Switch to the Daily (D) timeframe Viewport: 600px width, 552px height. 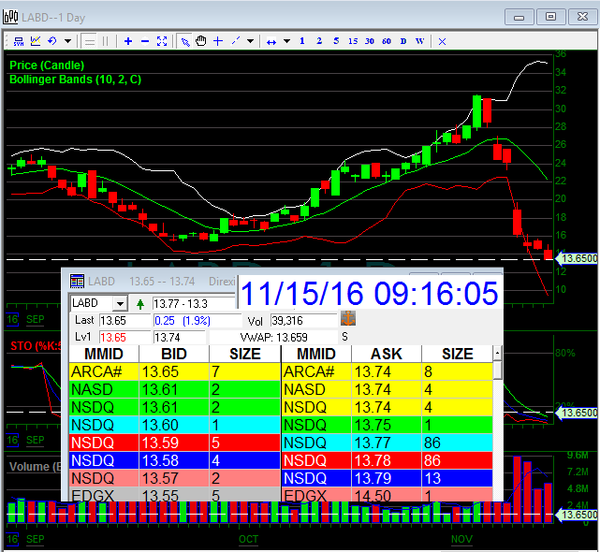pyautogui.click(x=403, y=41)
